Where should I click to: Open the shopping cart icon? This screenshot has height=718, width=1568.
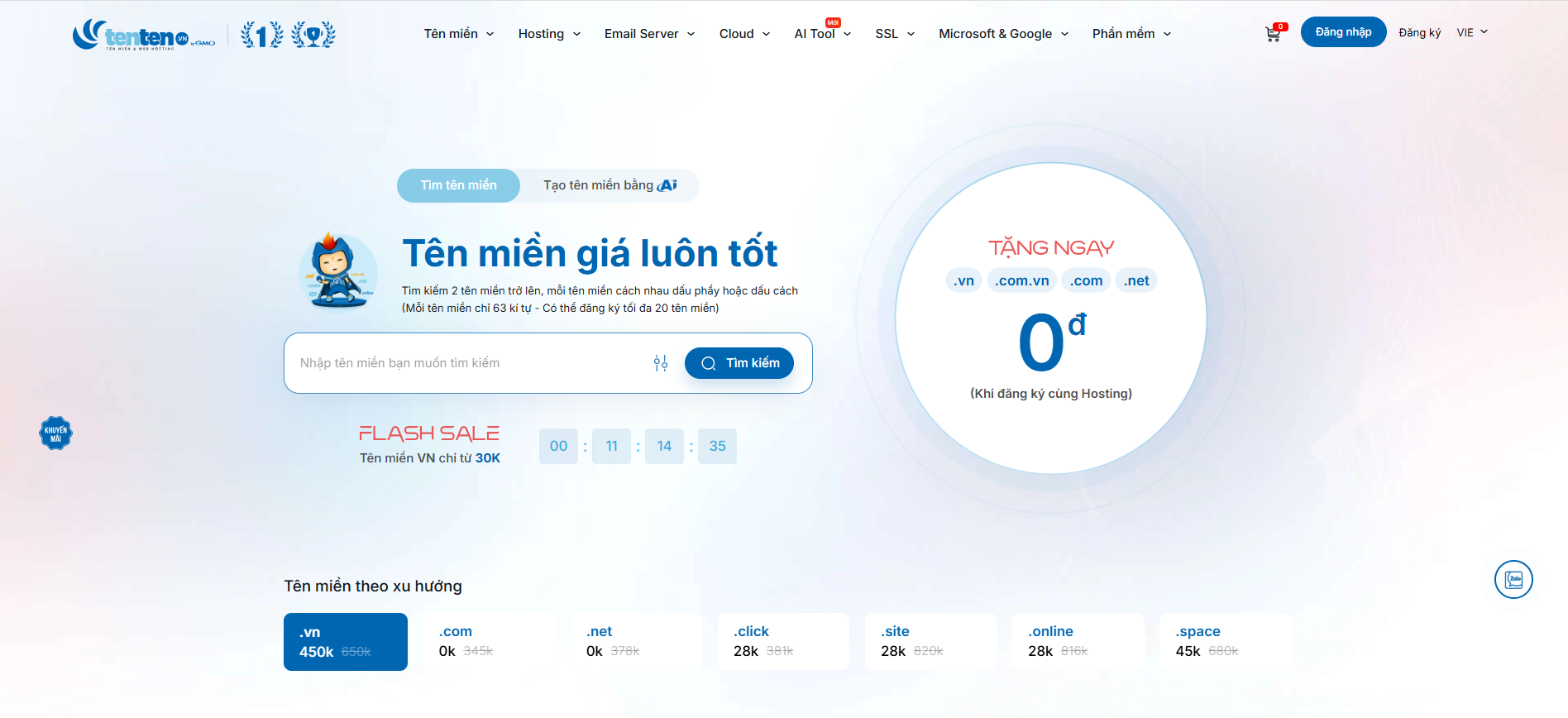click(1273, 34)
